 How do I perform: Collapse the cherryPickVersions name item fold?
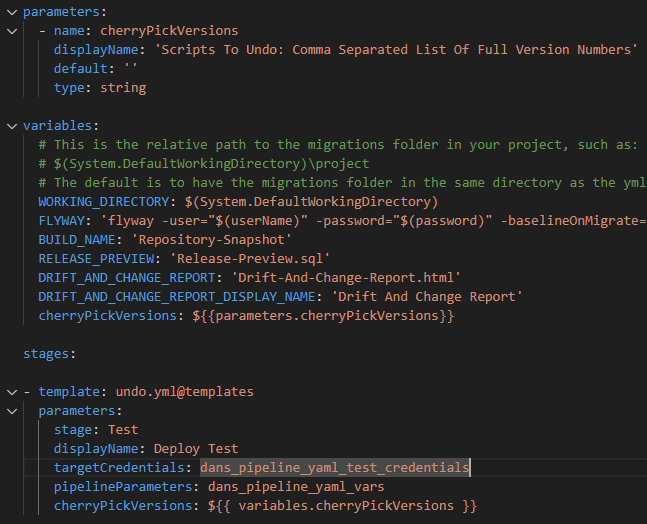coord(12,31)
